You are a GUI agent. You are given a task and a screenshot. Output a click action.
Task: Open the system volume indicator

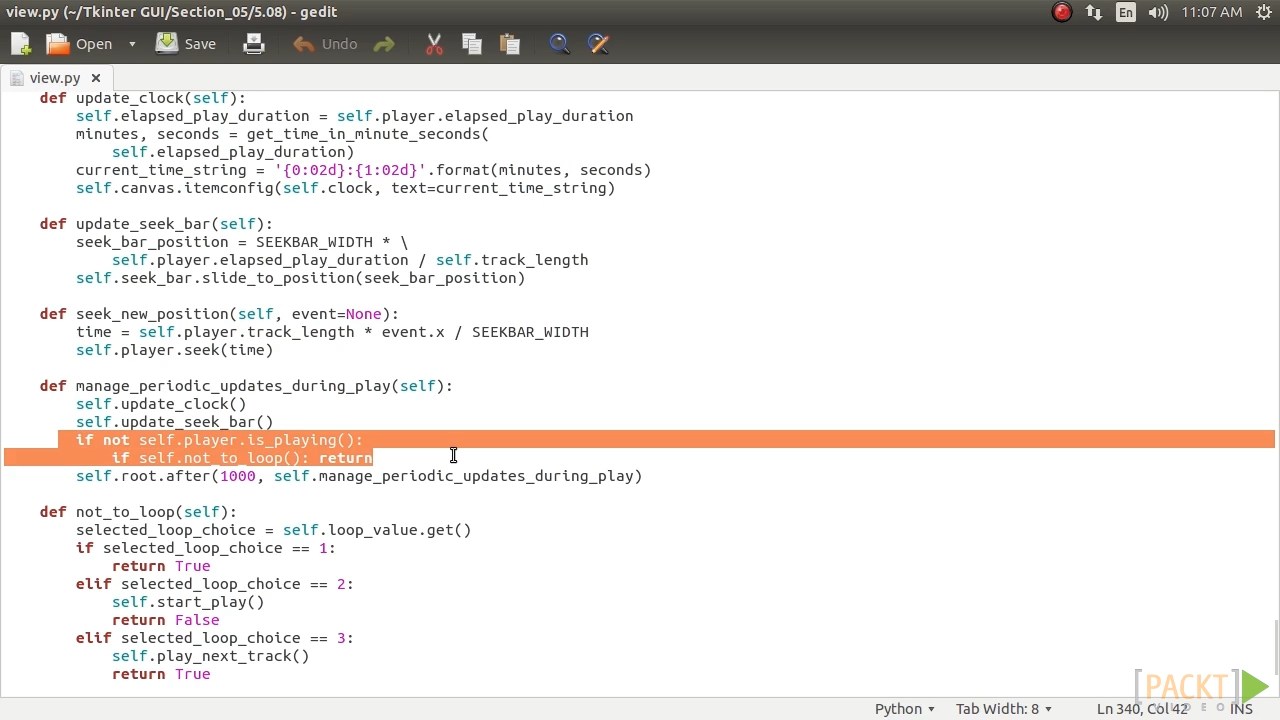[x=1158, y=12]
